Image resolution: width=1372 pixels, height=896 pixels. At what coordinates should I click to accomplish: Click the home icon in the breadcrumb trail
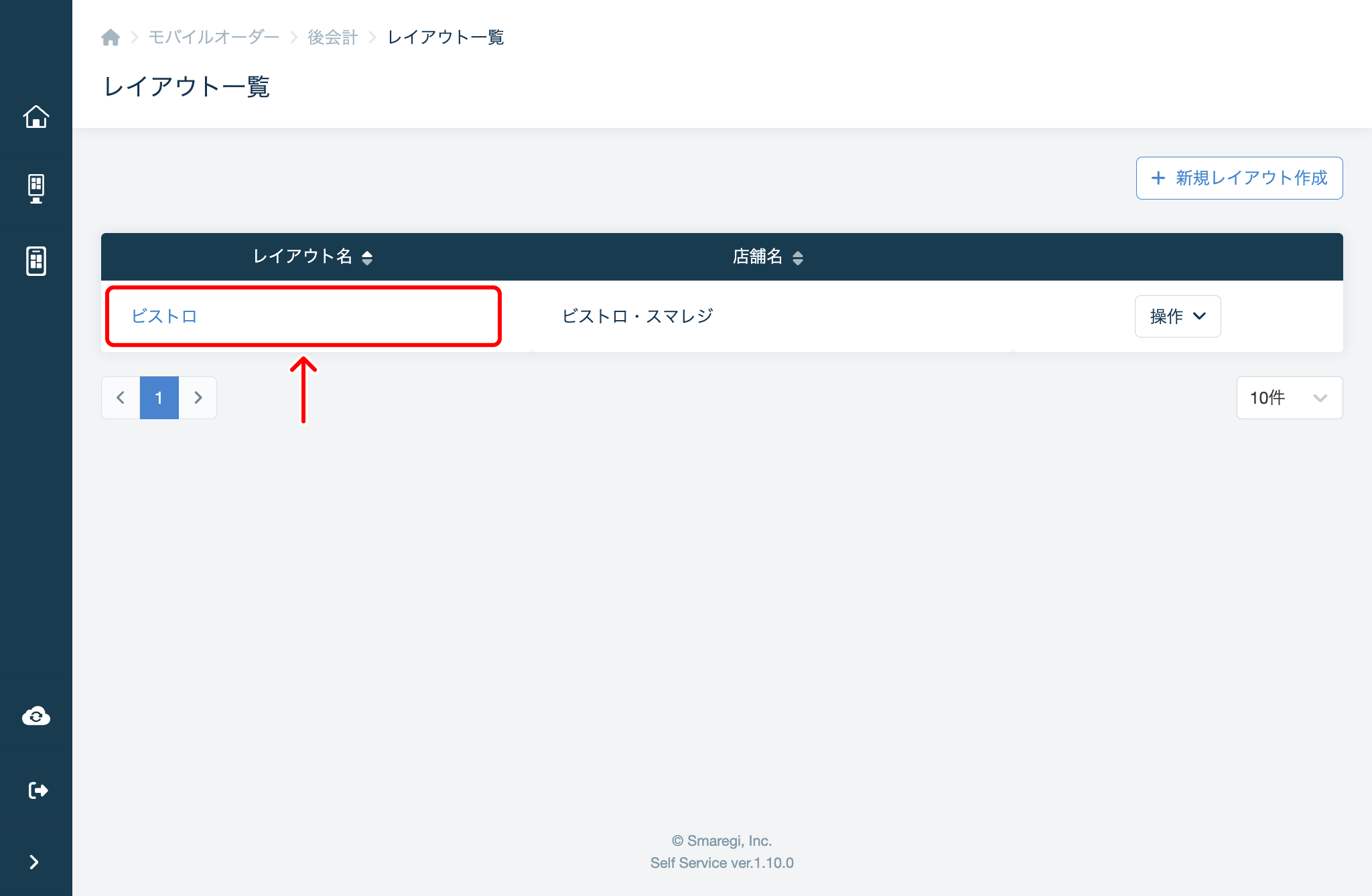point(111,37)
